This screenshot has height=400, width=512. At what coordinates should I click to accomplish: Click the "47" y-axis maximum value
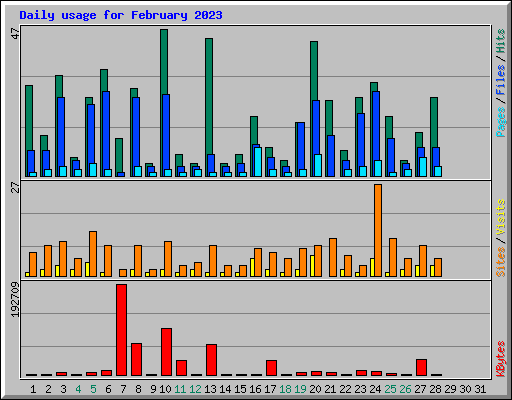(x=15, y=33)
